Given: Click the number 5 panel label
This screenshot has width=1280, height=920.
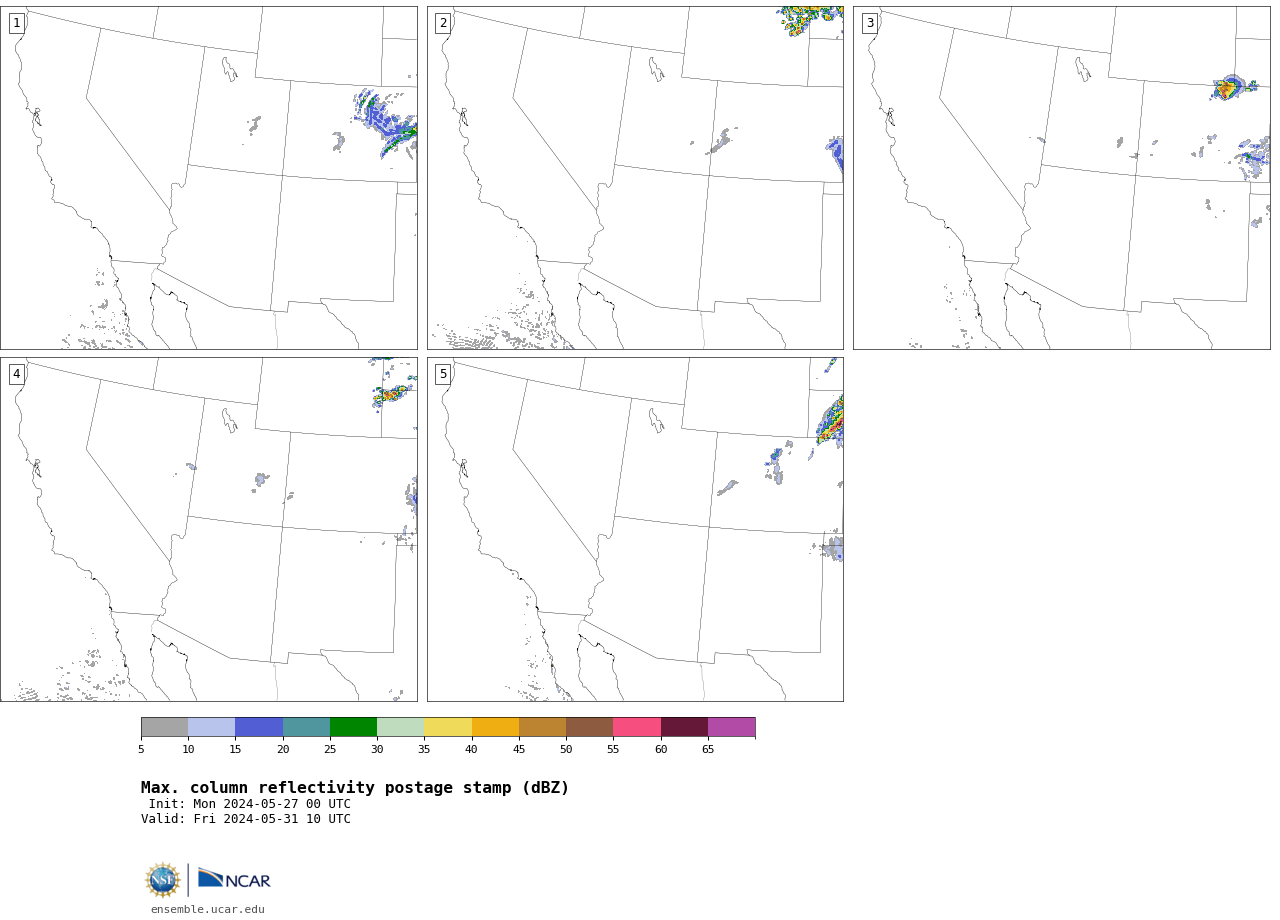Looking at the screenshot, I should tap(443, 374).
